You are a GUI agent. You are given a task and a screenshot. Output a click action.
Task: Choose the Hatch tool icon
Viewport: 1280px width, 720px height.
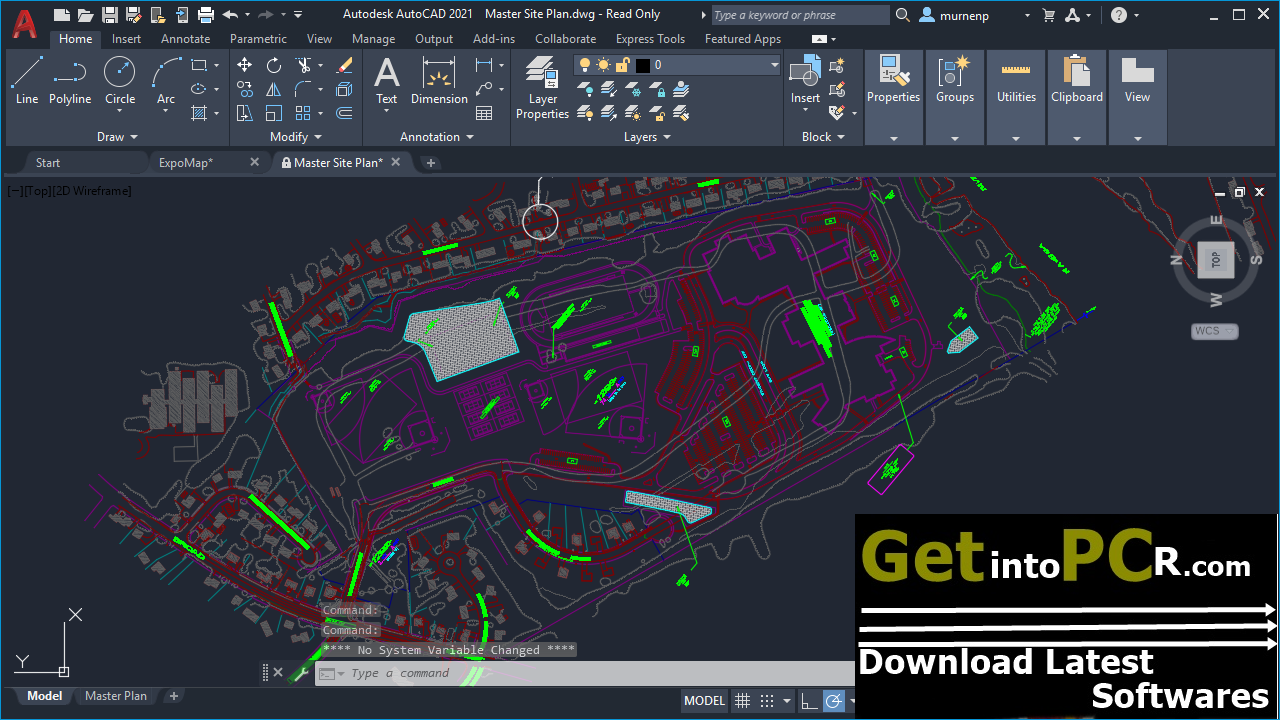coord(198,113)
